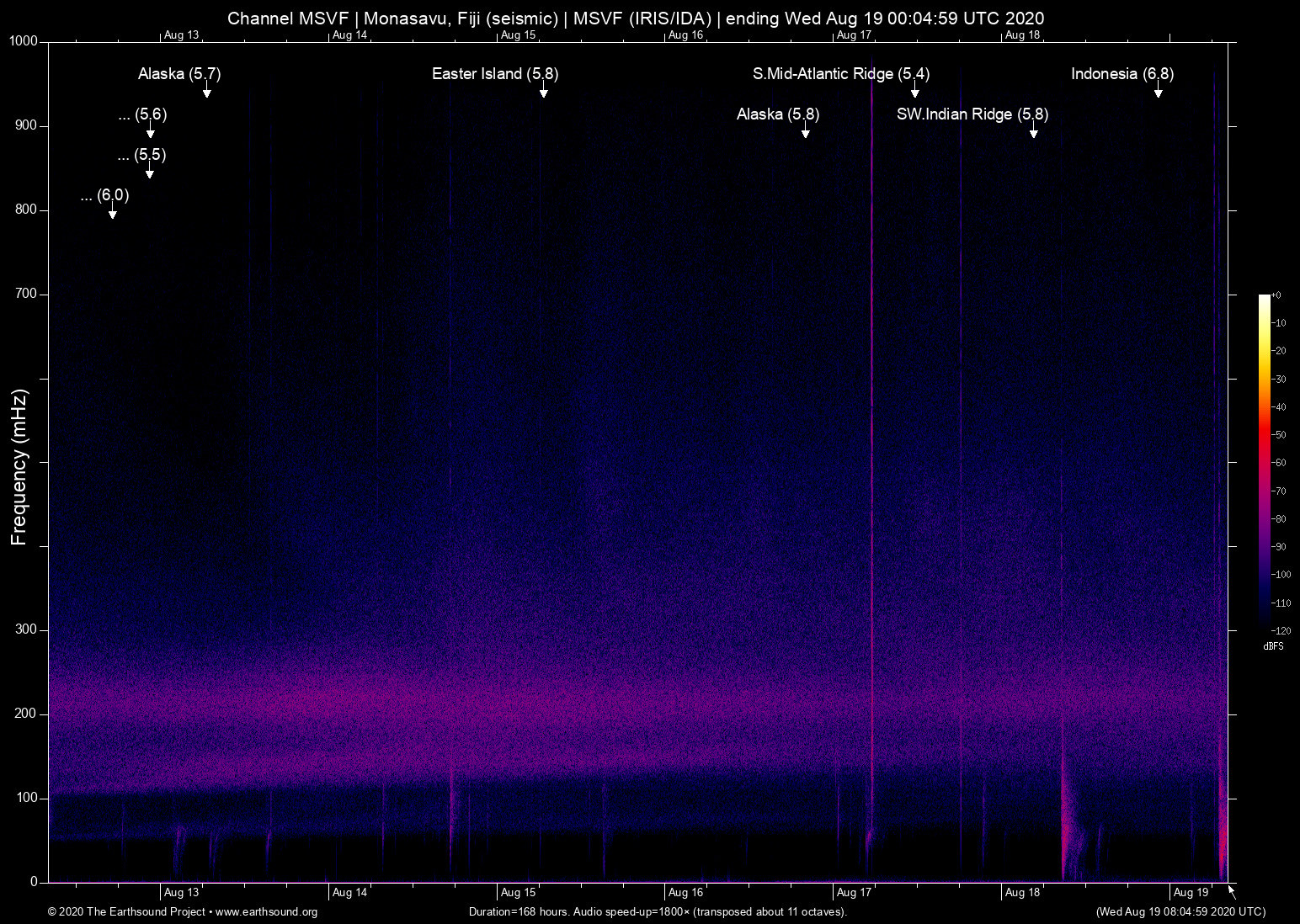Viewport: 1300px width, 924px height.
Task: Click the Aug 19 label on the bottom axis
Action: click(x=1191, y=893)
